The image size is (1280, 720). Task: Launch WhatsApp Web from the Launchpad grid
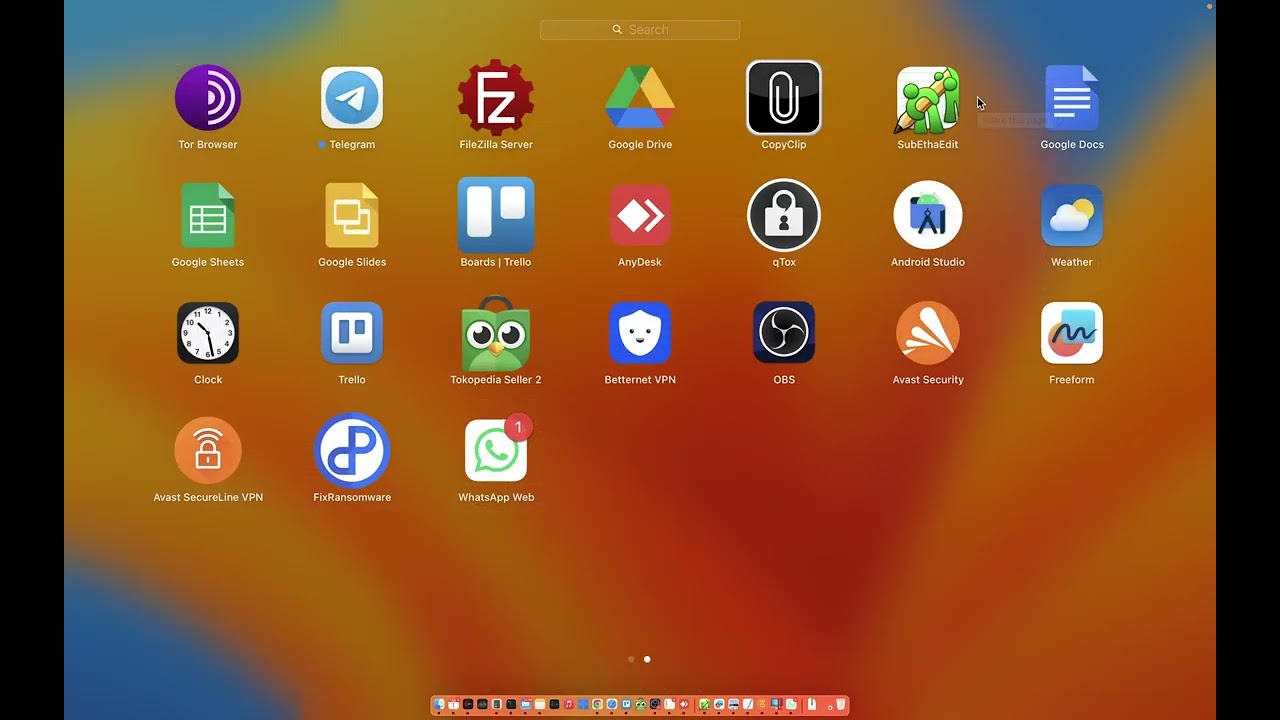(x=496, y=450)
